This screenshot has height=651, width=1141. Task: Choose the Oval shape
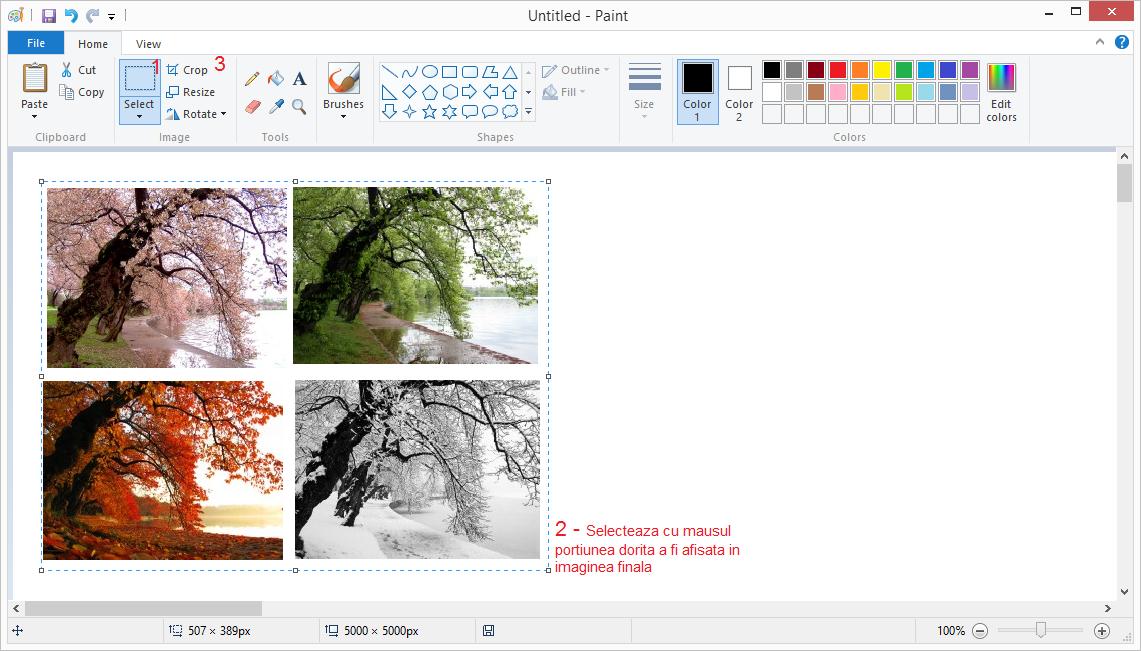pyautogui.click(x=430, y=71)
